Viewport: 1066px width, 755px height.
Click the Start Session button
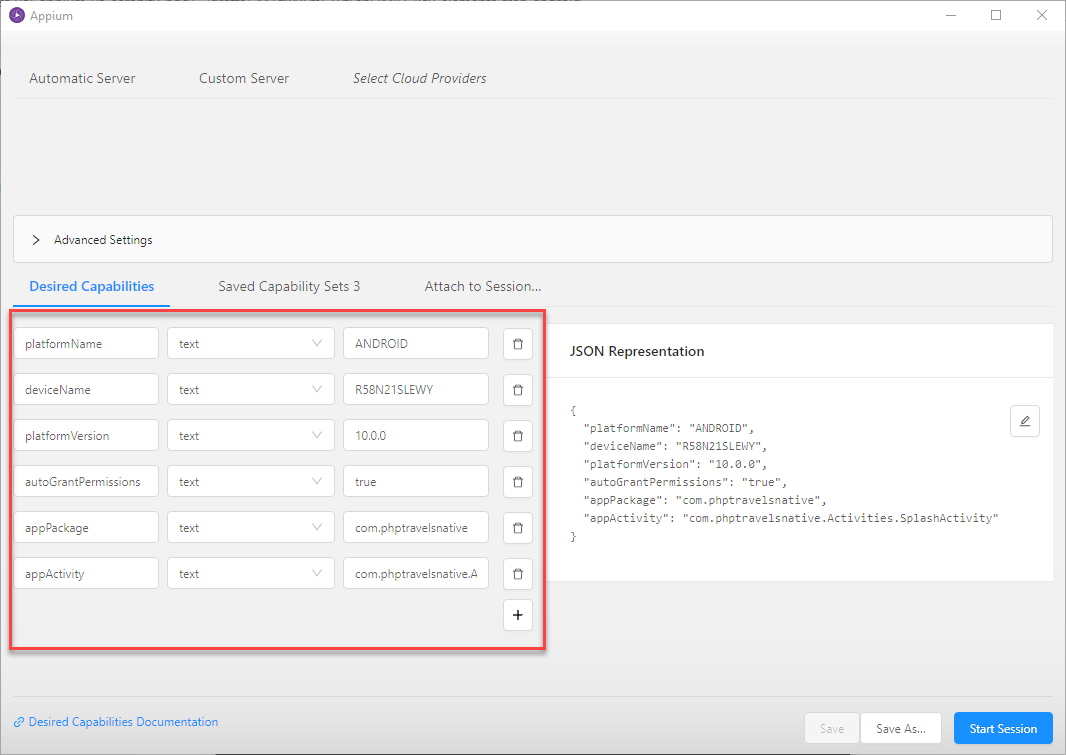point(1003,729)
